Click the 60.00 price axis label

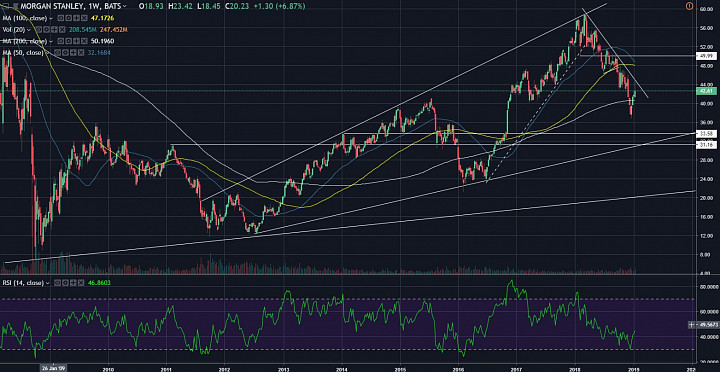(x=705, y=9)
